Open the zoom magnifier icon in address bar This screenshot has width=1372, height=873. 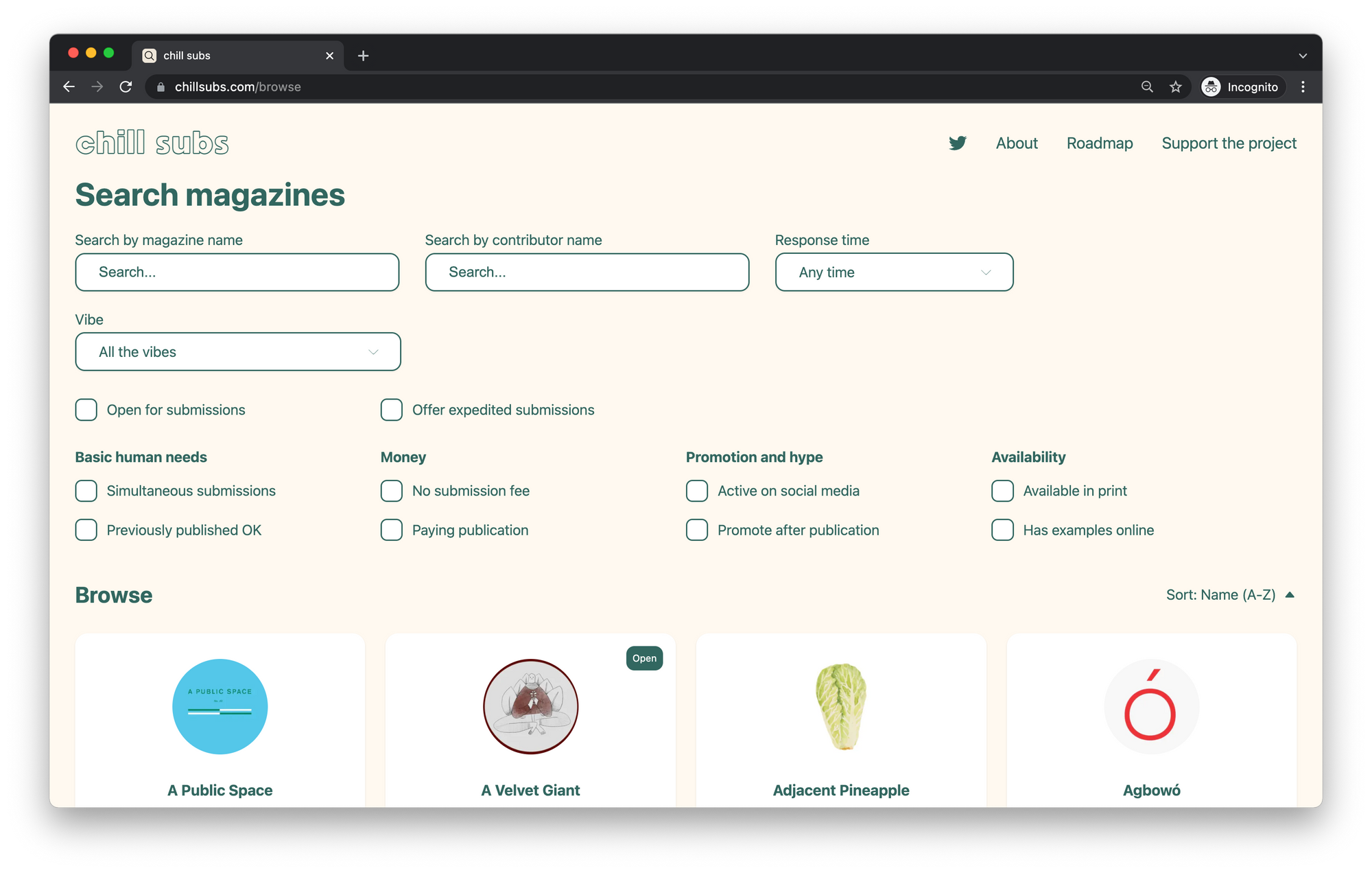click(1147, 86)
